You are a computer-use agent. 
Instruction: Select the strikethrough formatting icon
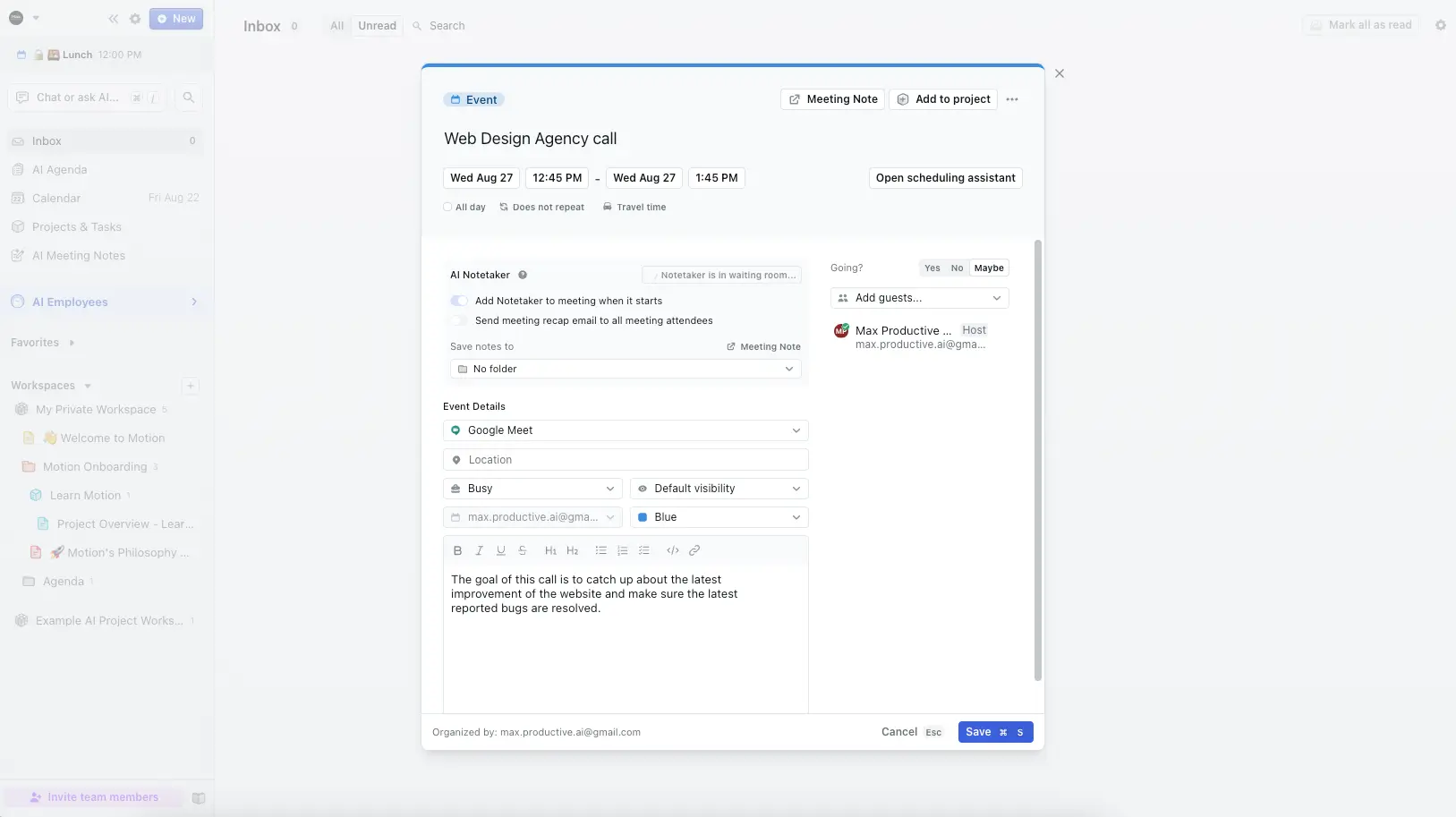tap(523, 550)
